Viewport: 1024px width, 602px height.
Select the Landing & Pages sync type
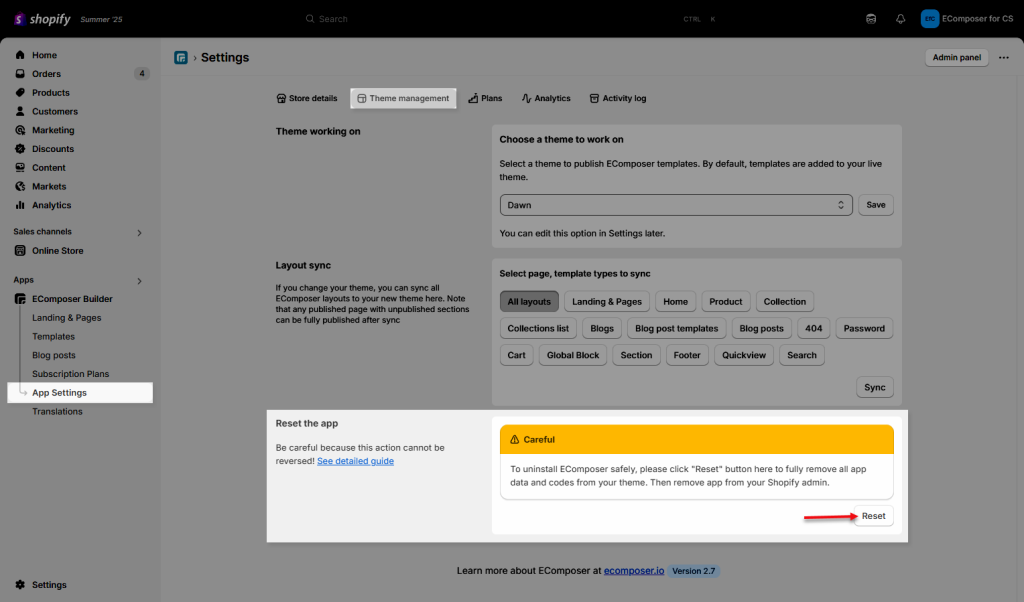point(607,302)
